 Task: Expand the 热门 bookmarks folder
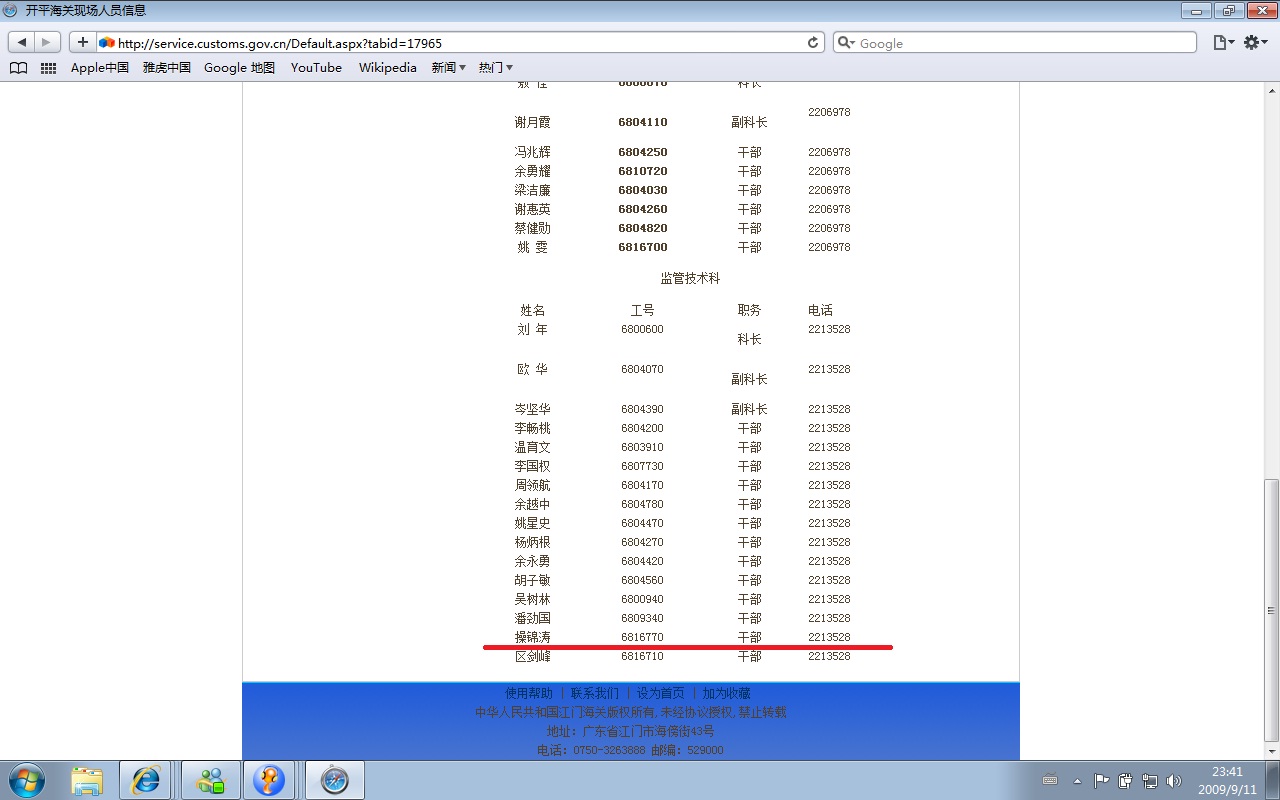pyautogui.click(x=495, y=68)
